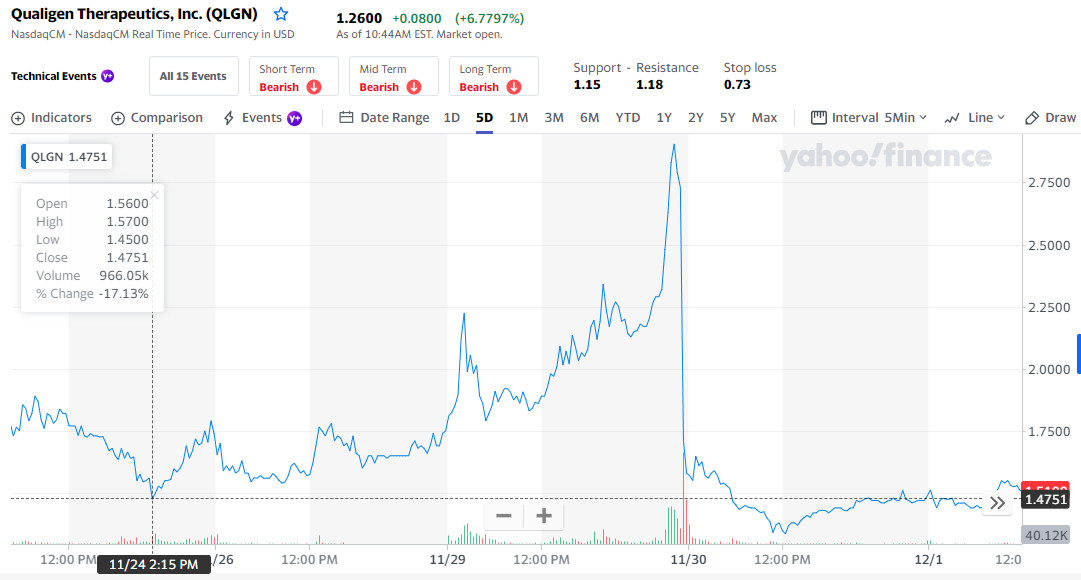Add an indicator via Indicators plus icon
This screenshot has width=1081, height=580.
[18, 118]
